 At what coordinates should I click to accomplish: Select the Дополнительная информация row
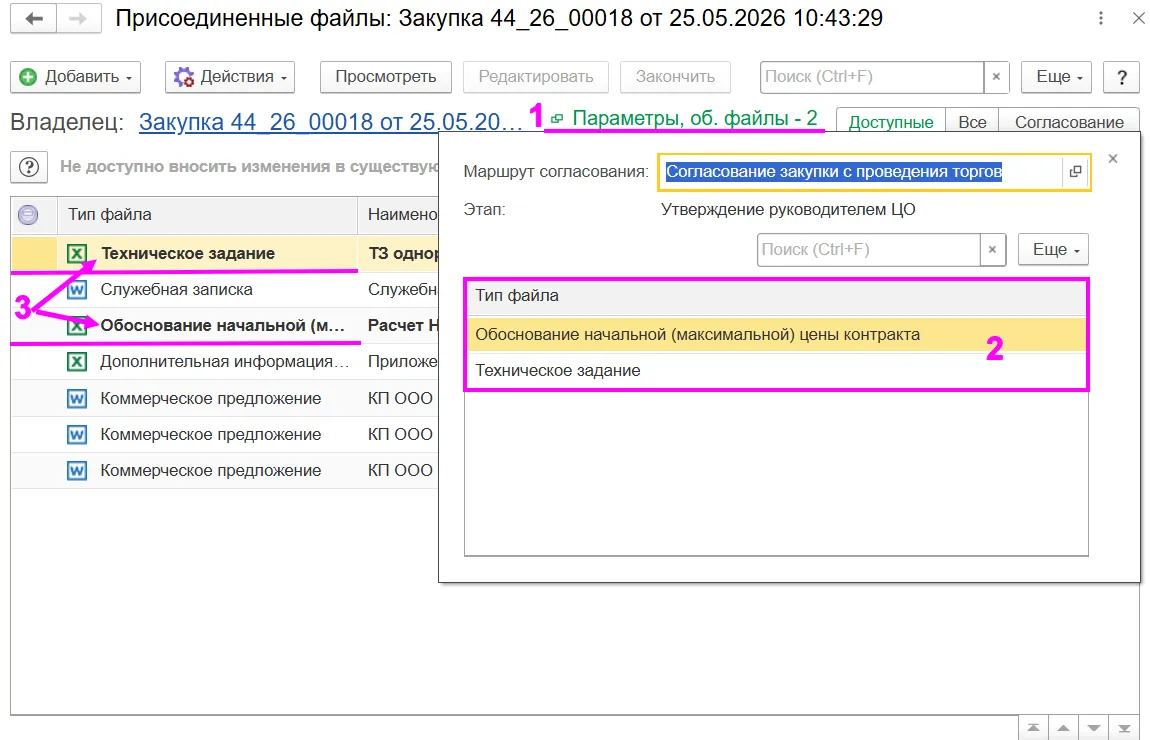click(x=224, y=362)
